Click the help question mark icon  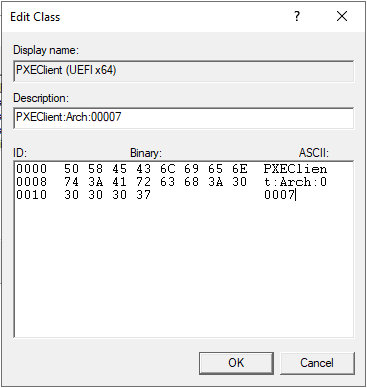[x=297, y=16]
